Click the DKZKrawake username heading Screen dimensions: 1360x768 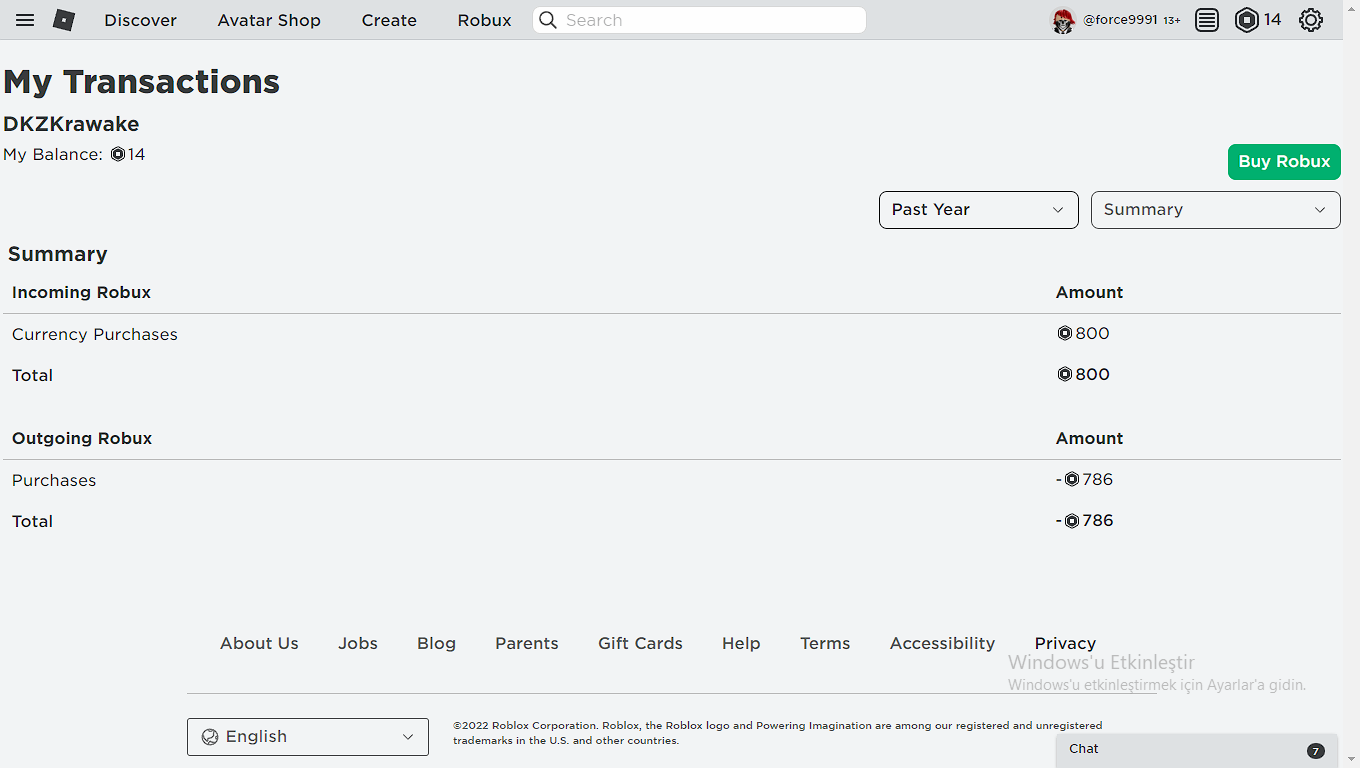71,124
